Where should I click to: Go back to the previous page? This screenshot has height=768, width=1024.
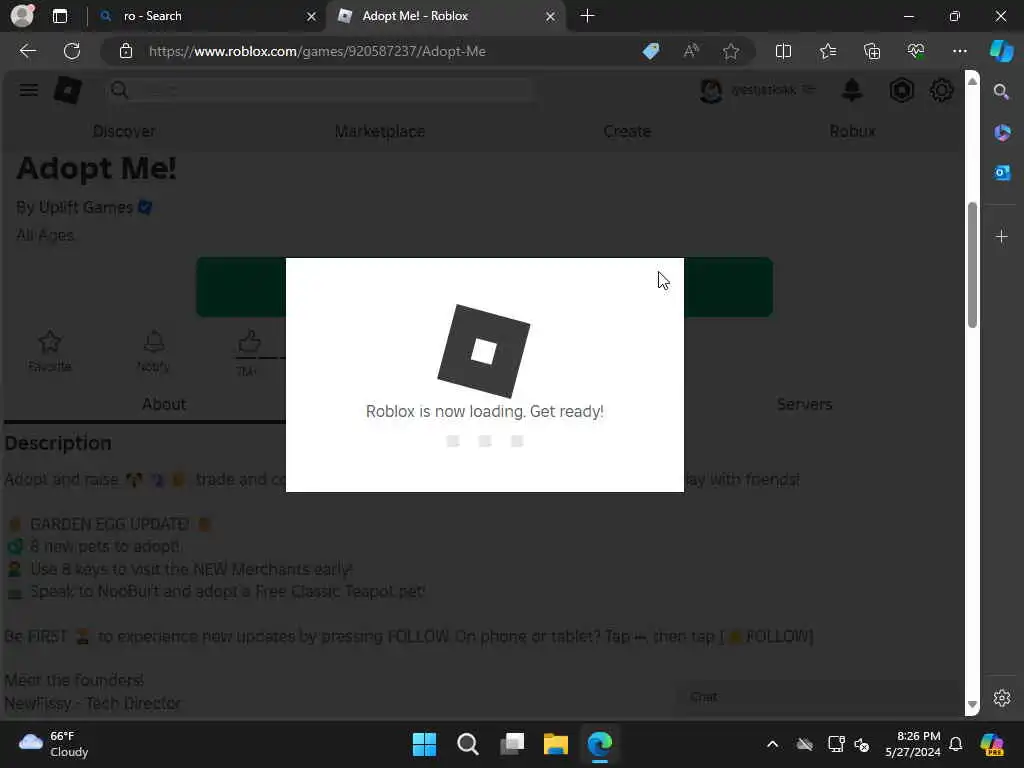coord(28,51)
